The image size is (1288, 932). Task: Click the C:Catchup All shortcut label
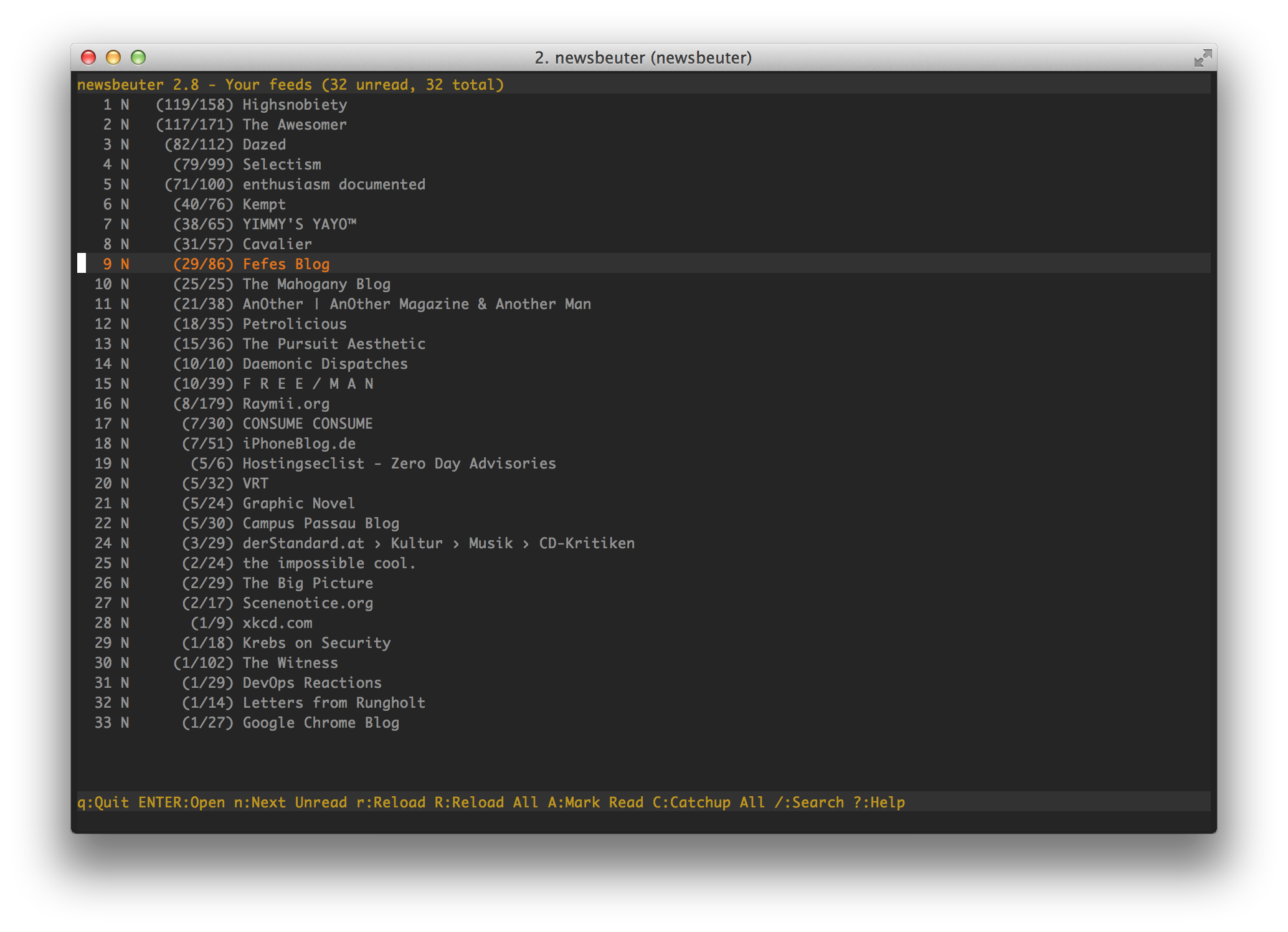click(x=708, y=802)
